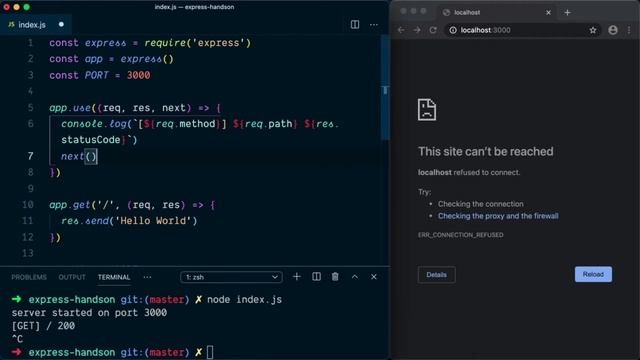Open the browser three-dot menu
640x360 pixels.
click(629, 30)
